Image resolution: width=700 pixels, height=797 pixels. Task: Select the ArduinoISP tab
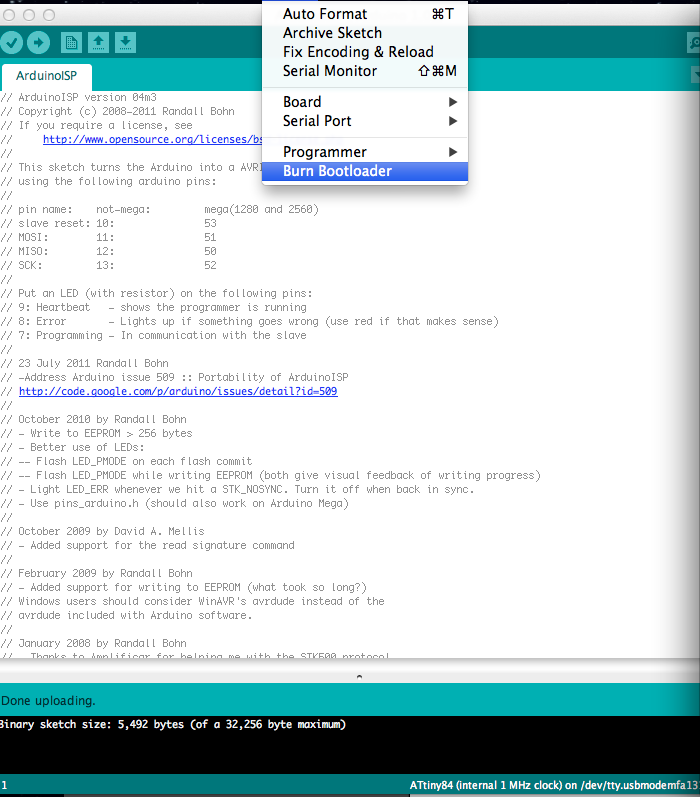[46, 76]
